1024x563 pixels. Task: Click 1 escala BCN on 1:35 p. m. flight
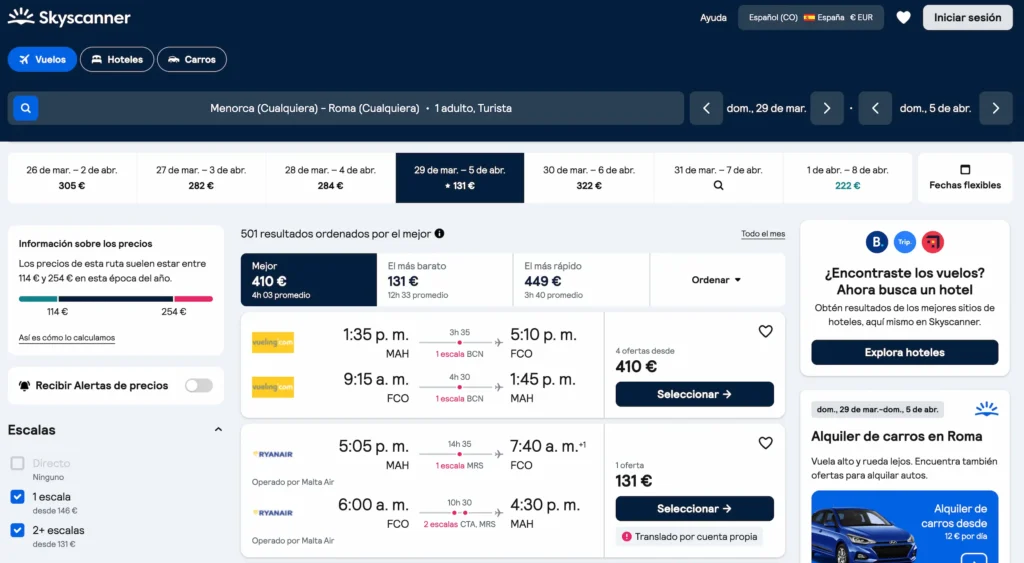point(460,354)
